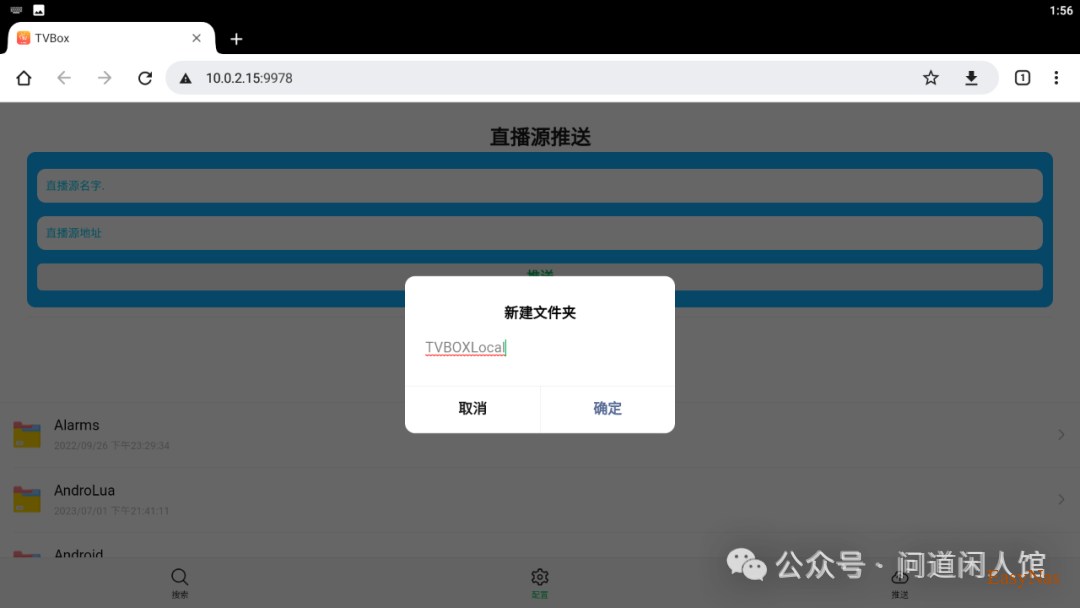Click the 1:56 clock in status bar
Image resolution: width=1080 pixels, height=608 pixels.
point(1061,10)
